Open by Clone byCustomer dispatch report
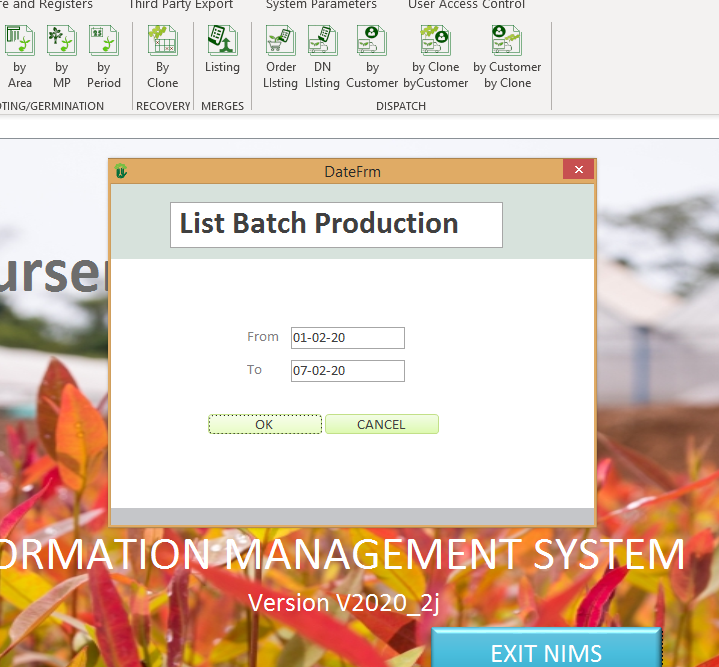 pos(436,57)
